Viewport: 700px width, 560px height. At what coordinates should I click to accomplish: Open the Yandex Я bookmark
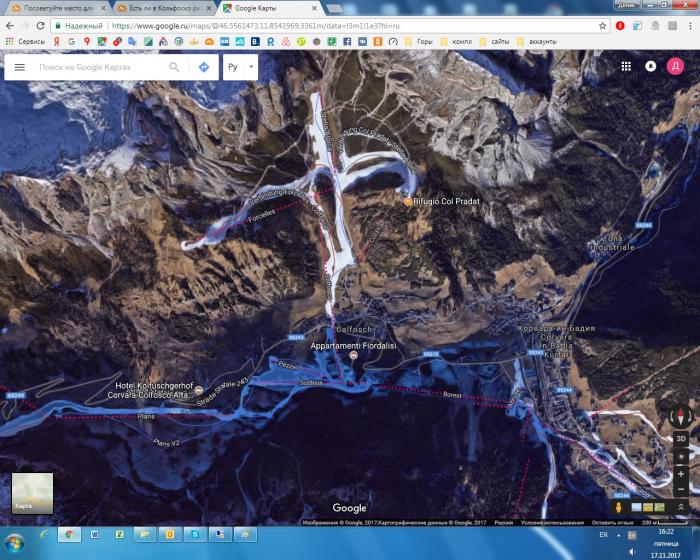coord(57,42)
